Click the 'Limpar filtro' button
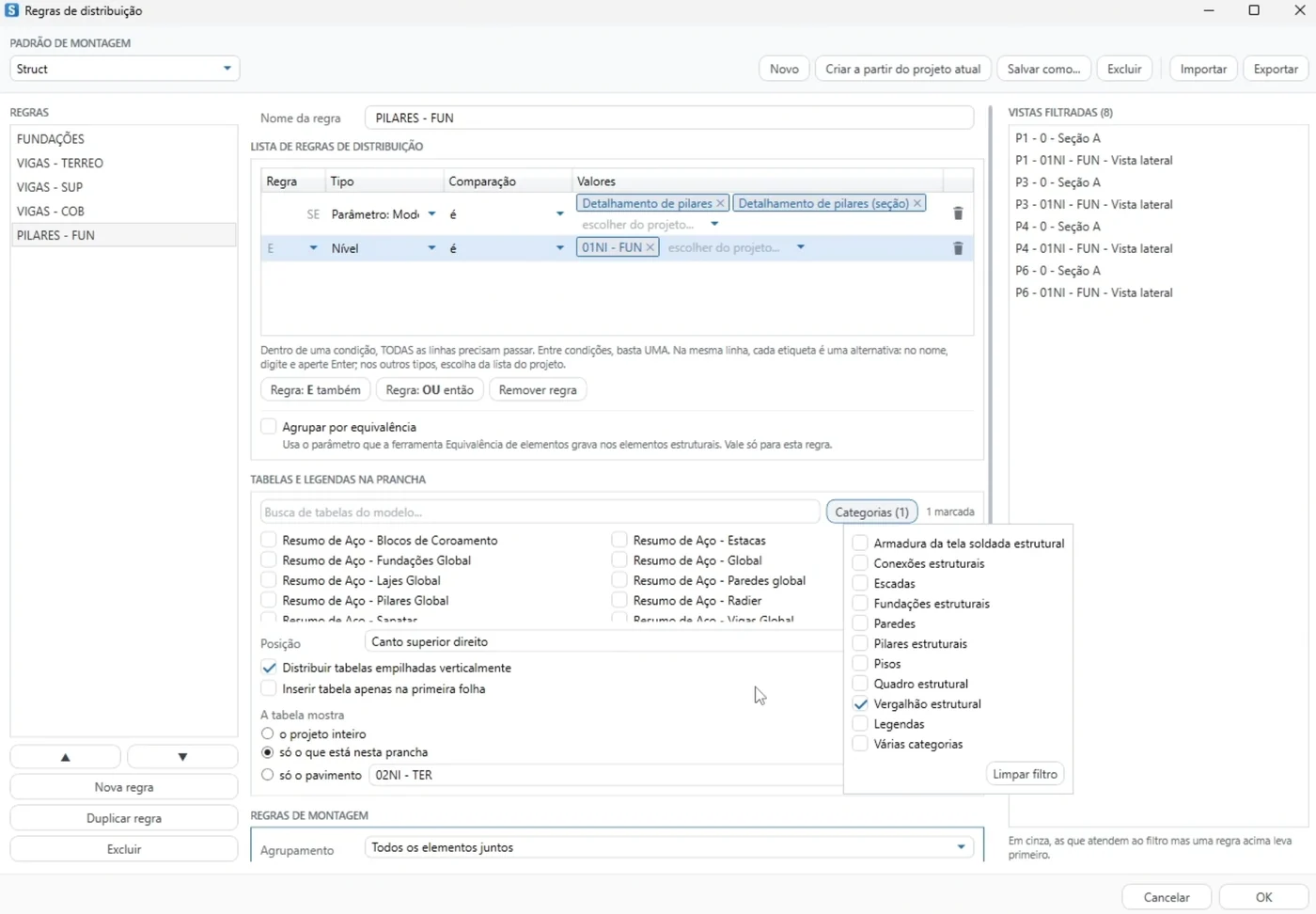The image size is (1316, 914). tap(1025, 774)
